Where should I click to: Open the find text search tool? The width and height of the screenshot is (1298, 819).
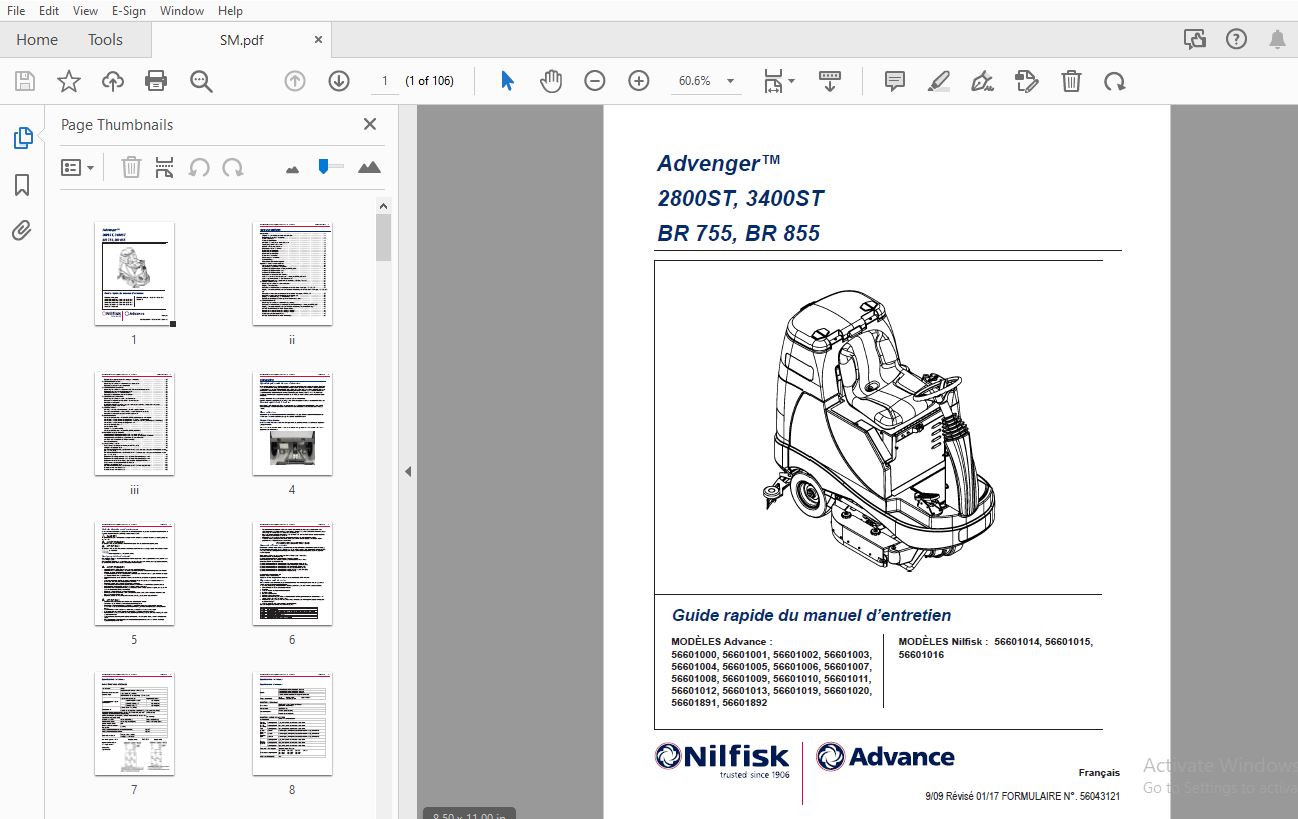[x=201, y=81]
